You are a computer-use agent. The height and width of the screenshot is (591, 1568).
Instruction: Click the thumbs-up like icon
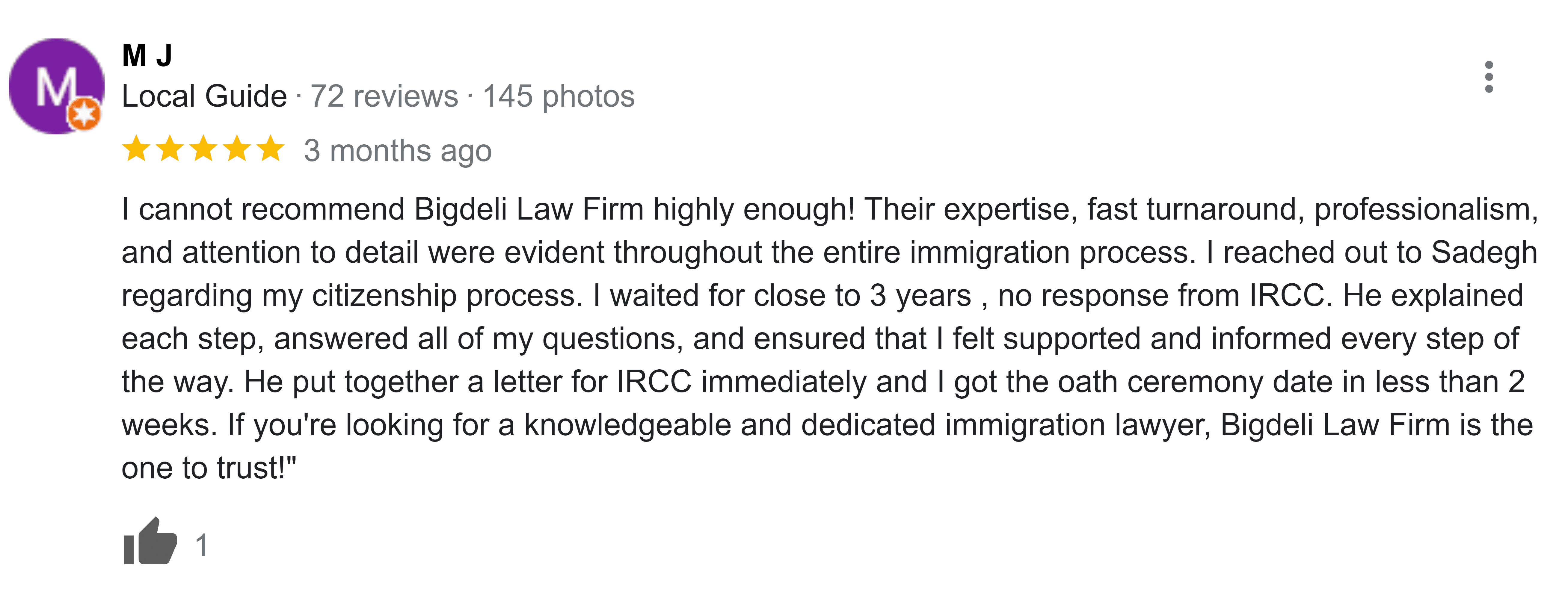pyautogui.click(x=150, y=541)
